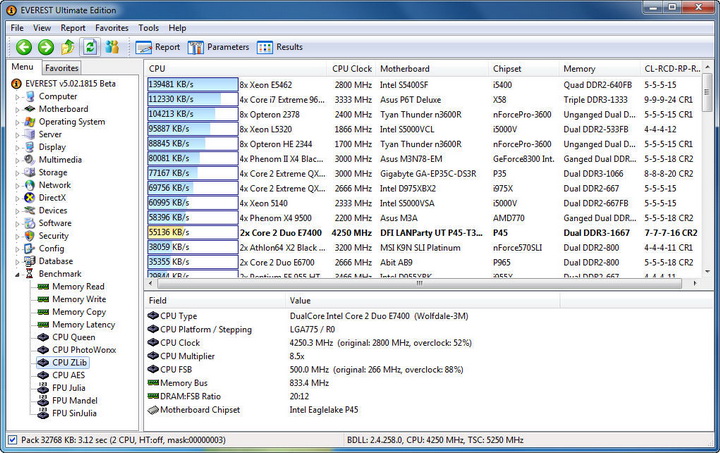Viewport: 720px width, 453px height.
Task: Open the File menu
Action: 17,28
